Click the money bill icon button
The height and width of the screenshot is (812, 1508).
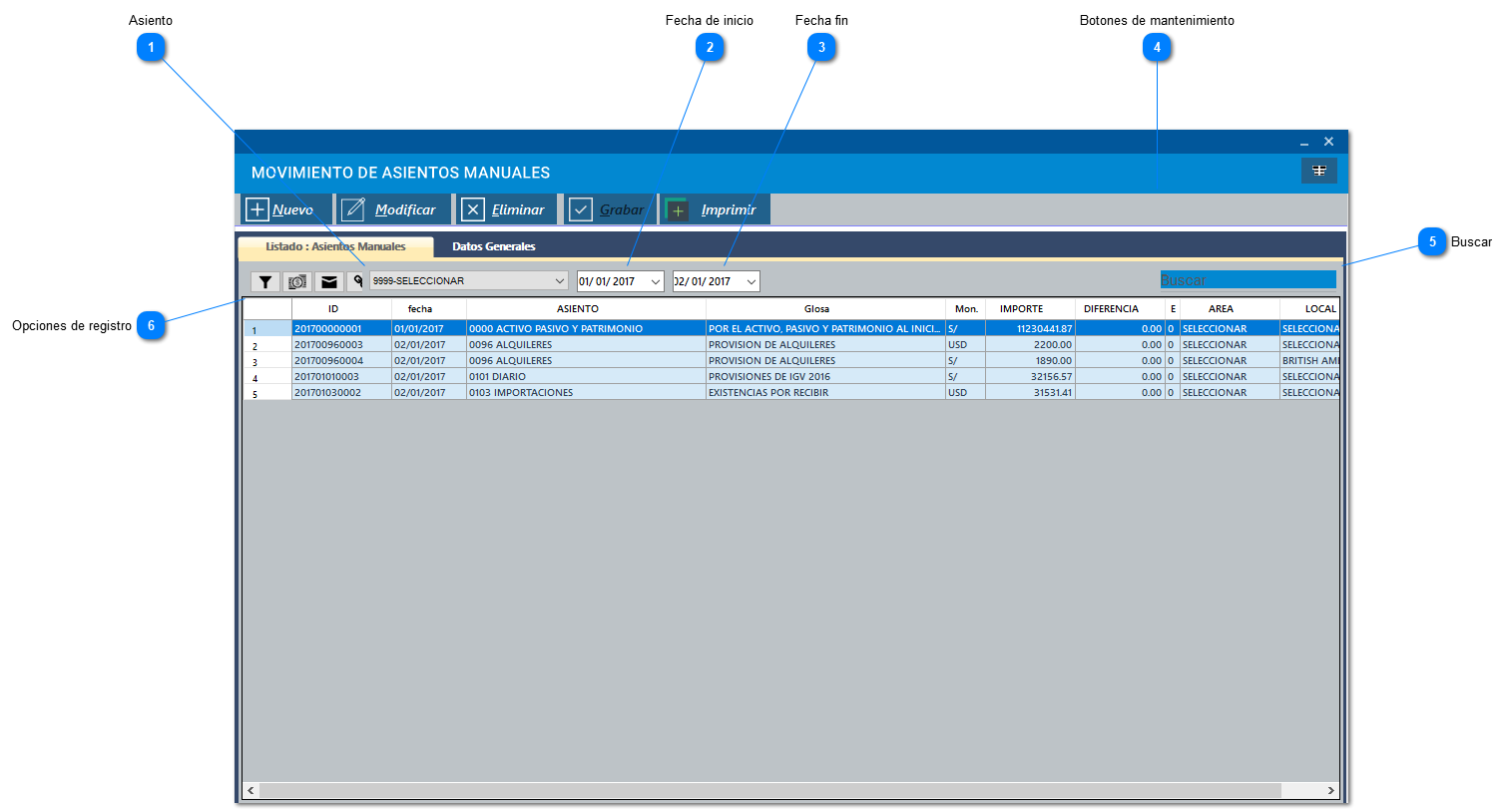(297, 282)
